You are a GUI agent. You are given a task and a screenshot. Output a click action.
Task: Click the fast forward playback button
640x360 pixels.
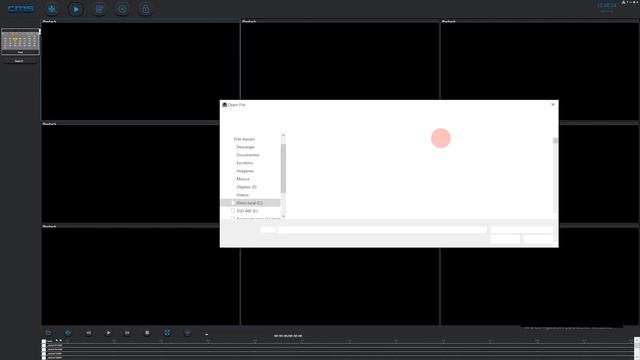point(127,333)
